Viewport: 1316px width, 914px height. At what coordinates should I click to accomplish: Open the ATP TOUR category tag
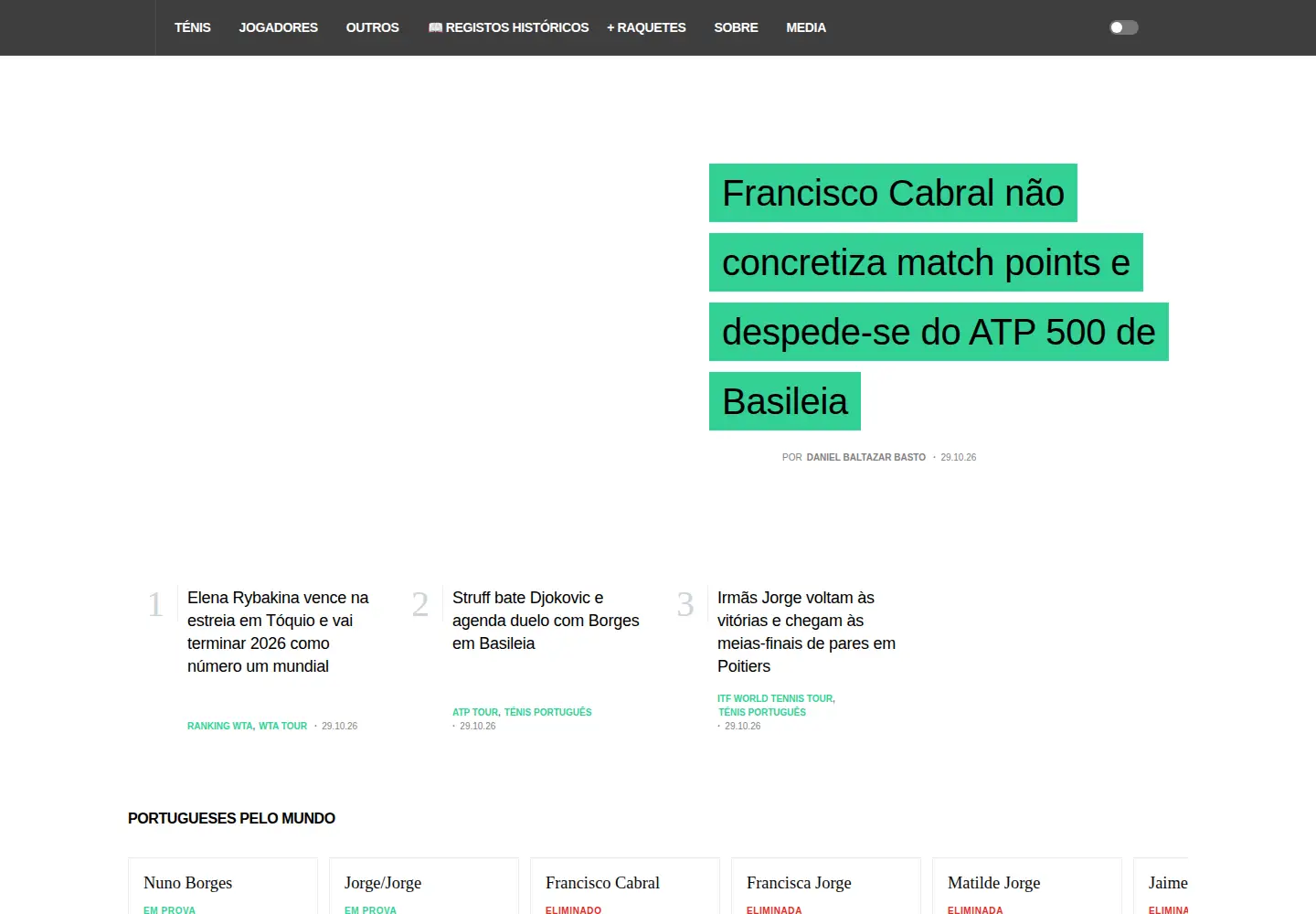(x=476, y=712)
